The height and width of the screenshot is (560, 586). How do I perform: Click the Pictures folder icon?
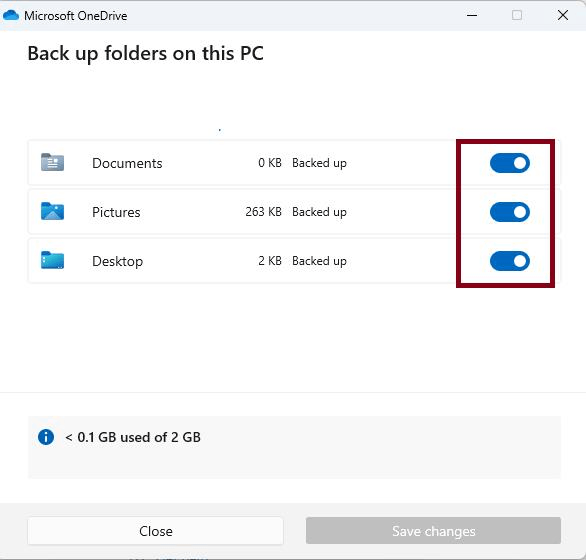52,211
